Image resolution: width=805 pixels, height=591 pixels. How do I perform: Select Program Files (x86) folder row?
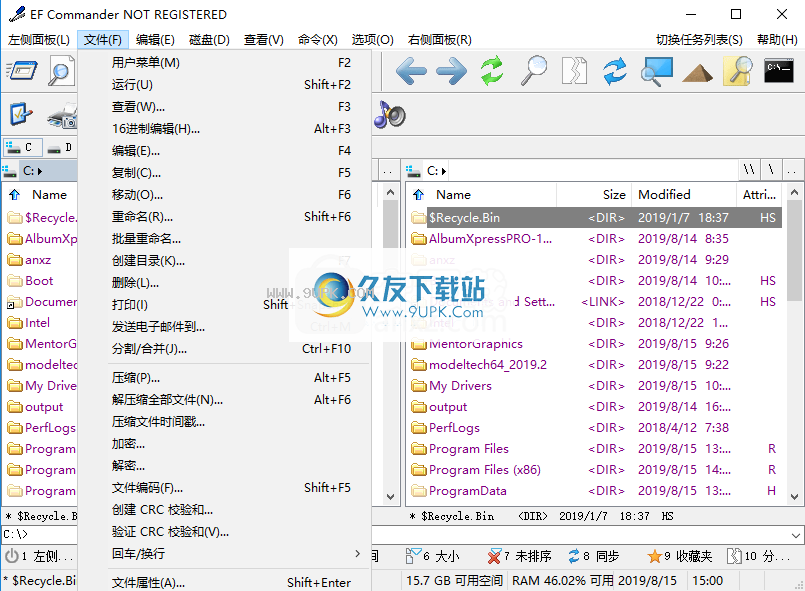[x=596, y=470]
